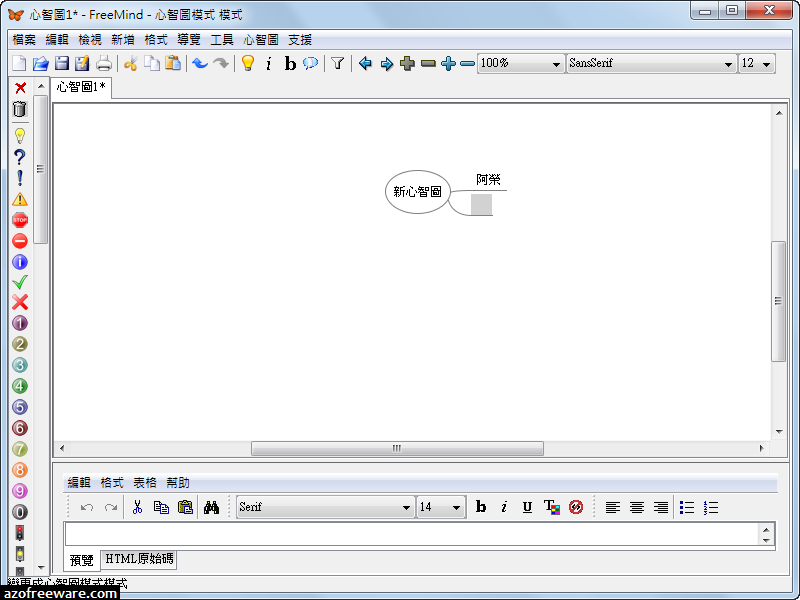Image resolution: width=800 pixels, height=600 pixels.
Task: Open the text color picker in note editor
Action: [551, 507]
